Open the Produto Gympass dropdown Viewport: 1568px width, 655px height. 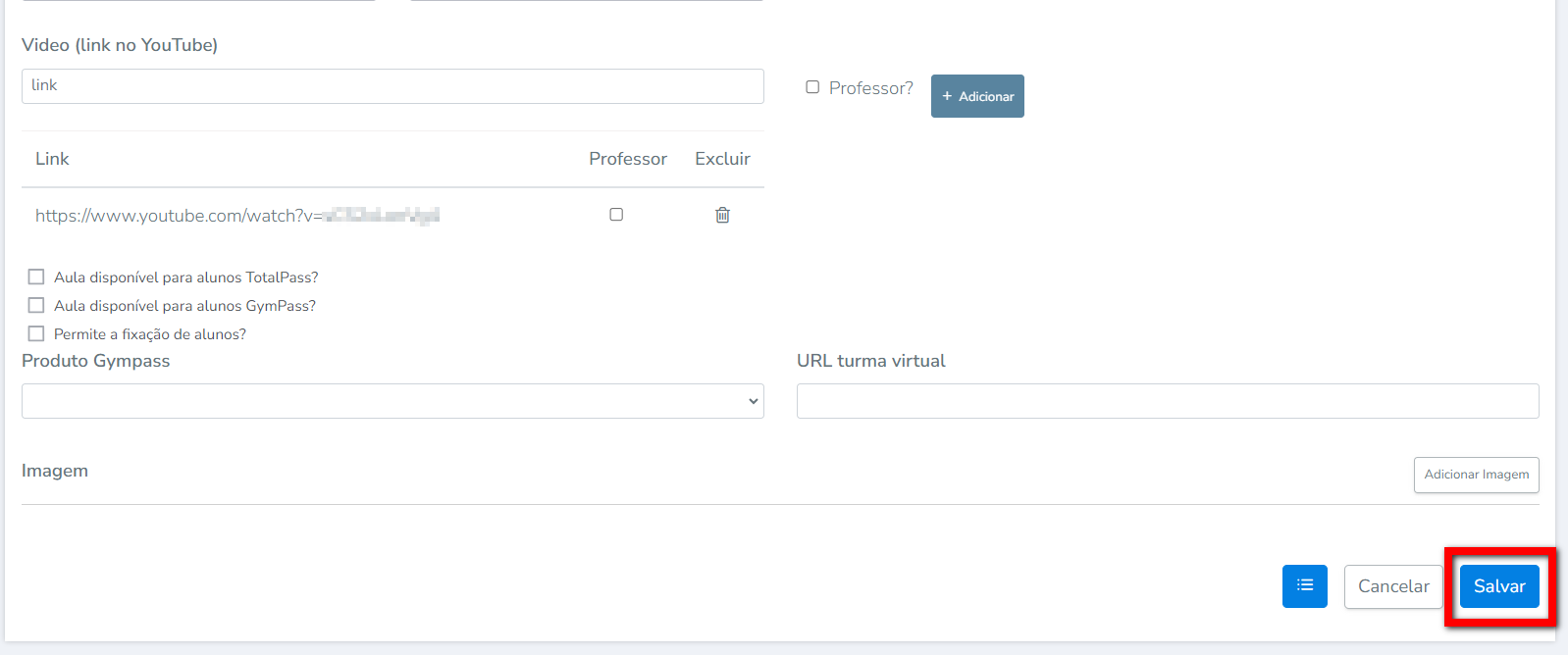point(392,401)
